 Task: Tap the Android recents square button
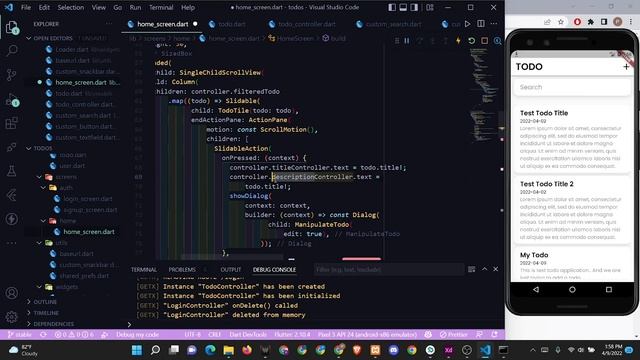pyautogui.click(x=609, y=289)
